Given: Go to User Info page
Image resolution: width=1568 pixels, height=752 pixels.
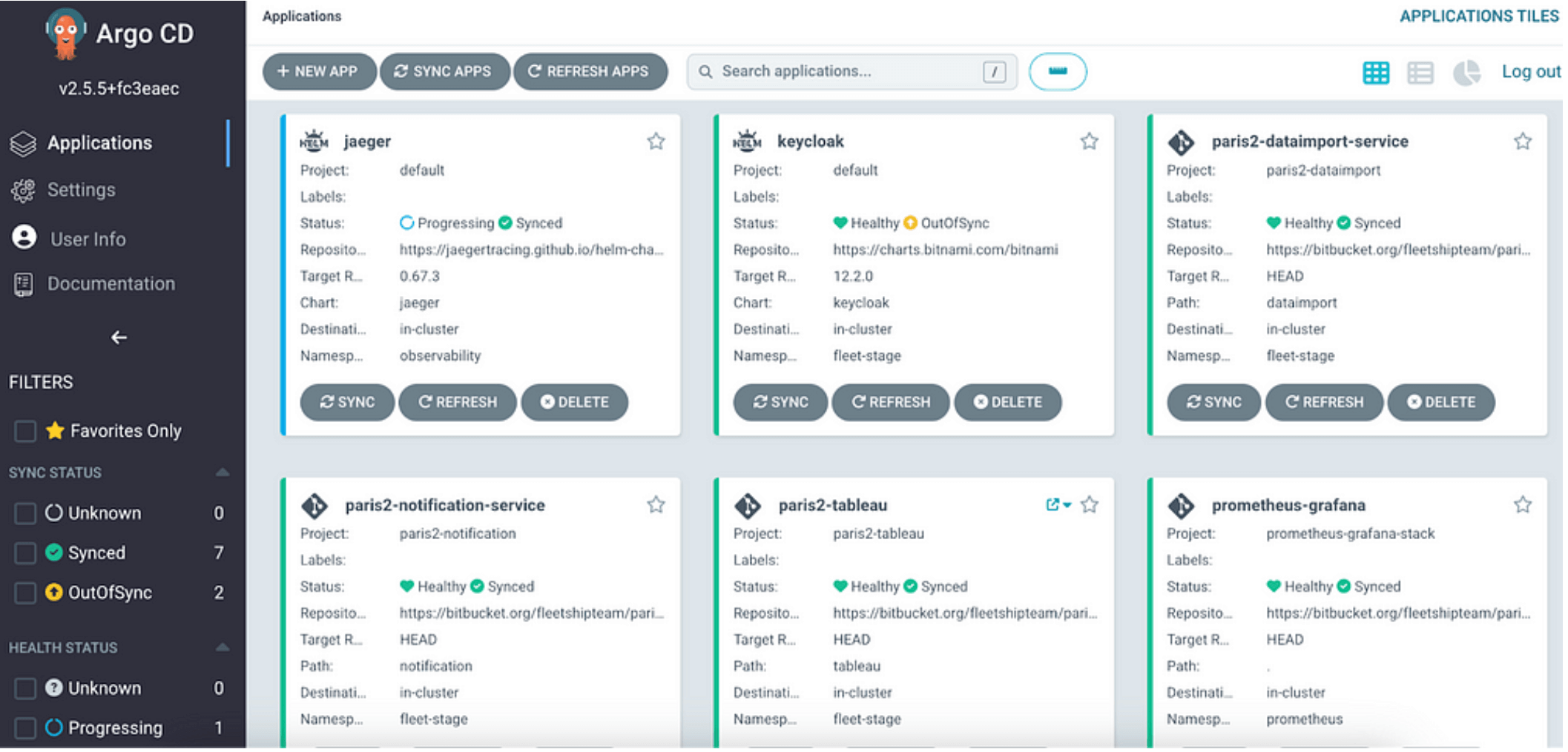Looking at the screenshot, I should [x=88, y=239].
